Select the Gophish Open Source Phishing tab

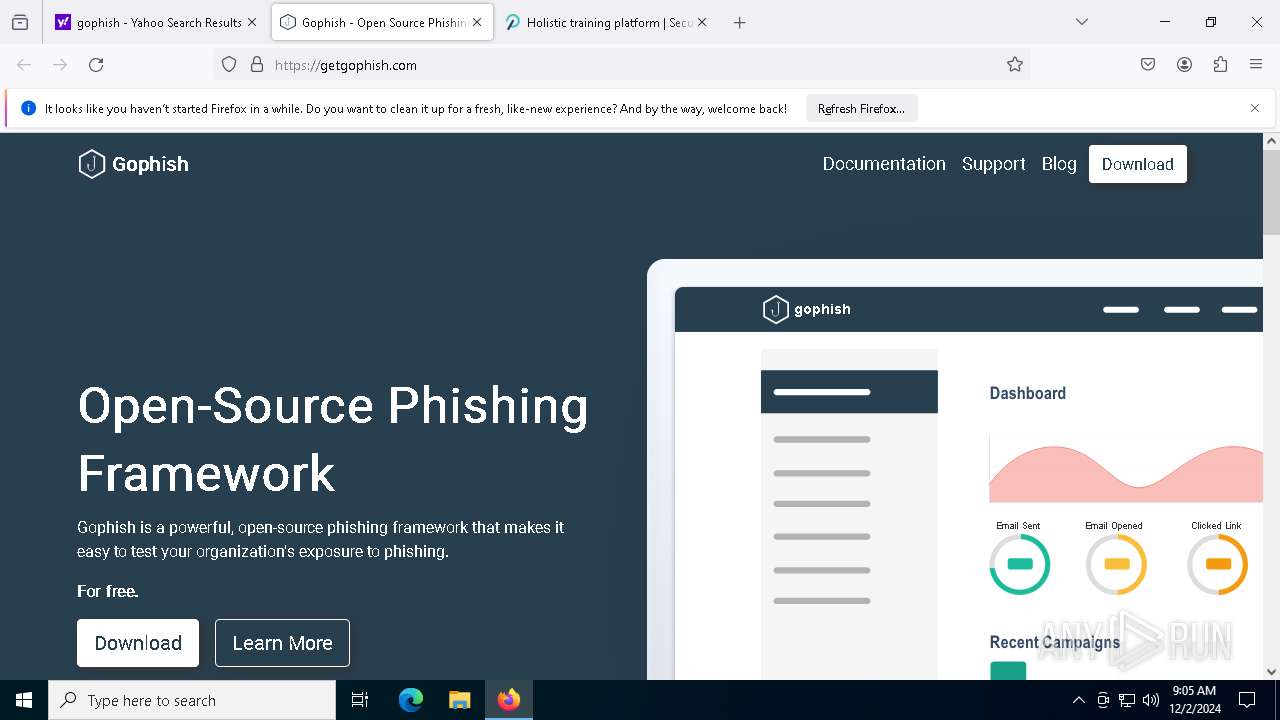coord(382,22)
